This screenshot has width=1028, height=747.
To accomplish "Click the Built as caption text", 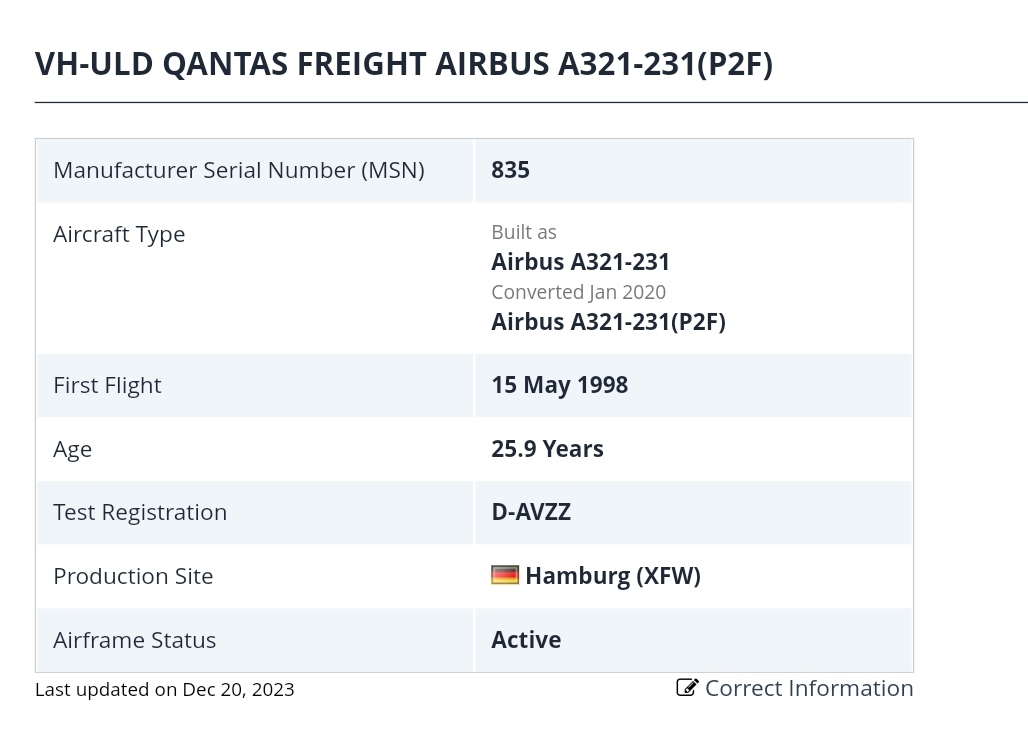I will [524, 232].
